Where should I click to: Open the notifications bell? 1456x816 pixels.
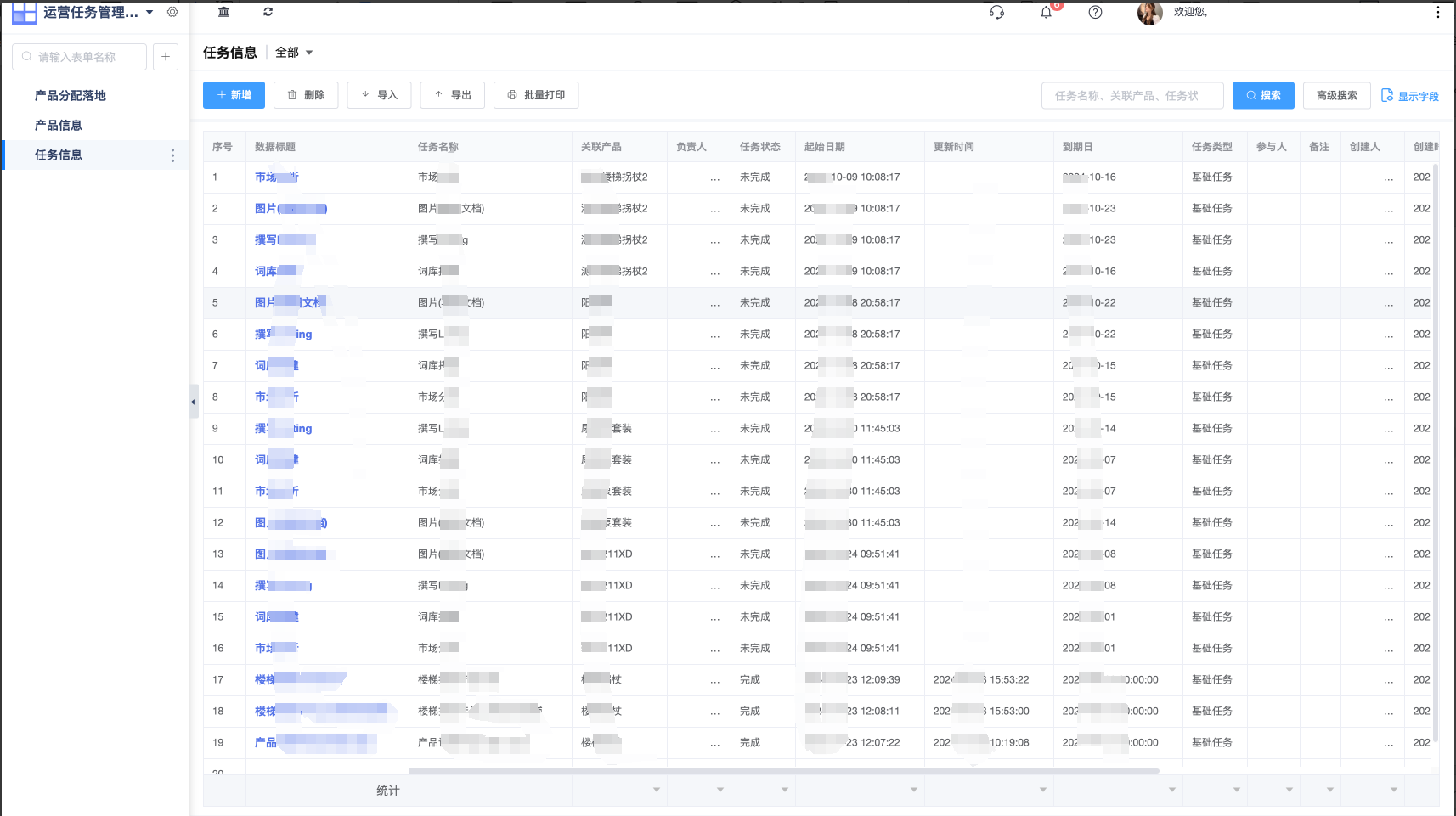(1046, 12)
